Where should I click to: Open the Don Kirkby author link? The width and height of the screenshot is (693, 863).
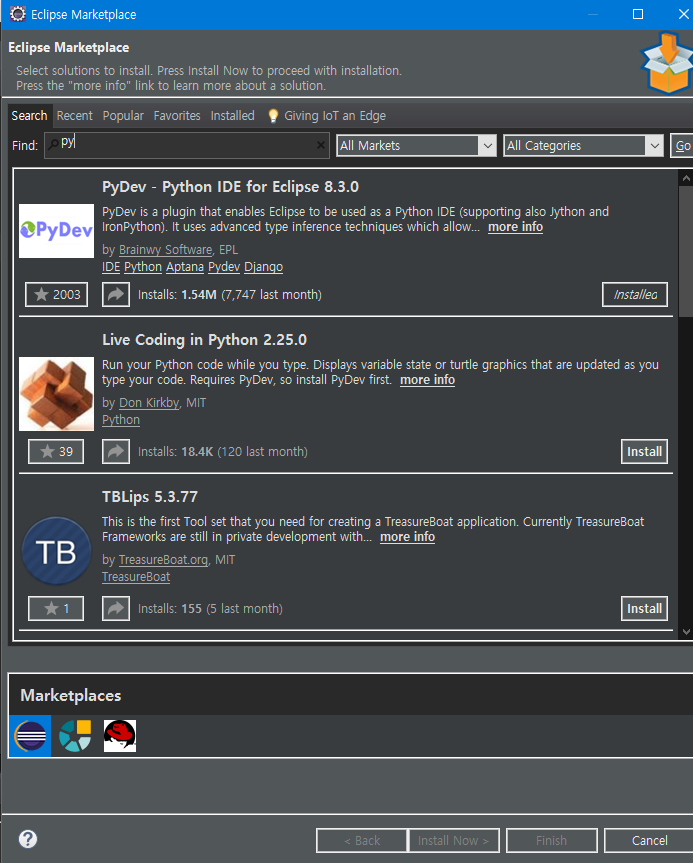pyautogui.click(x=149, y=403)
